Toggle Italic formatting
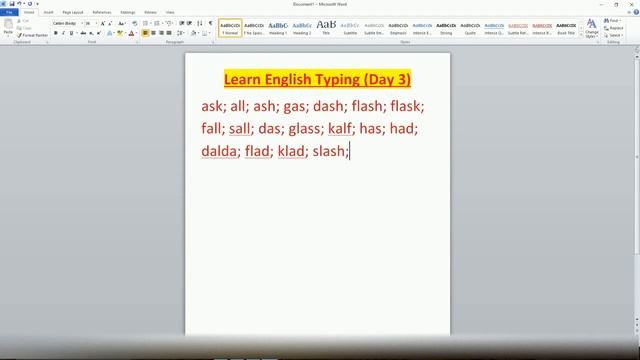 63,33
